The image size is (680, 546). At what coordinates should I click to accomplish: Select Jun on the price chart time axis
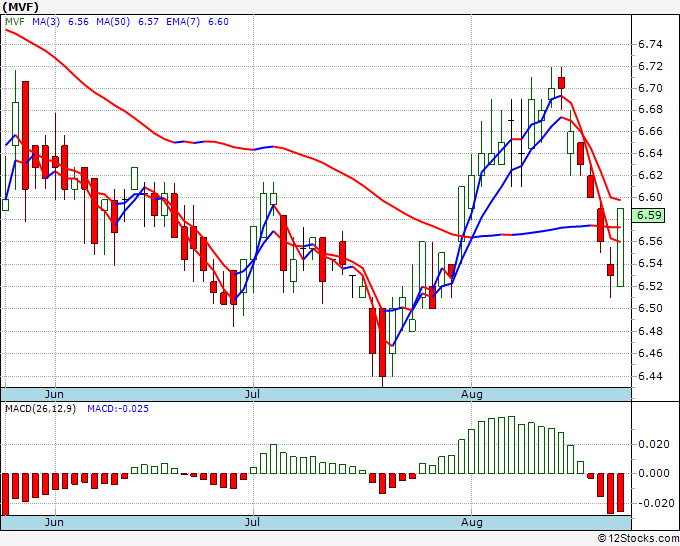click(x=54, y=394)
